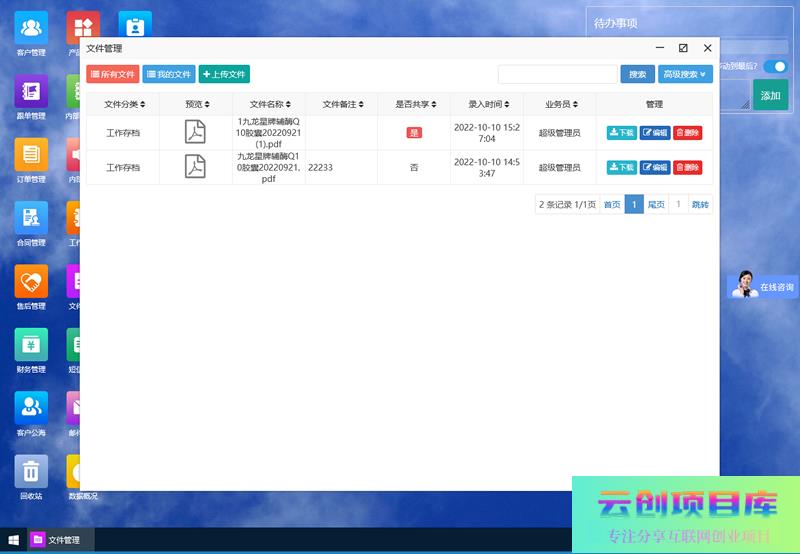Focus the search input beside the 搜索 button
Screen dimensions: 800x554
coord(557,74)
